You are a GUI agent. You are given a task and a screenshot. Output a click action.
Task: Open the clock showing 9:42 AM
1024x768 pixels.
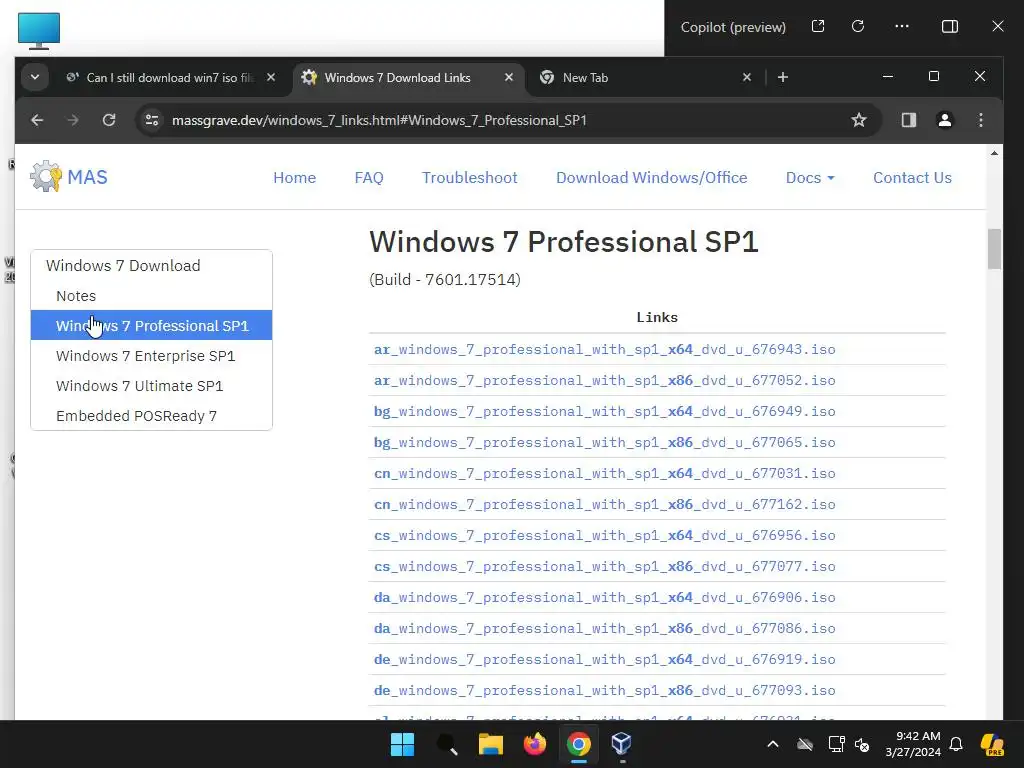(x=913, y=744)
